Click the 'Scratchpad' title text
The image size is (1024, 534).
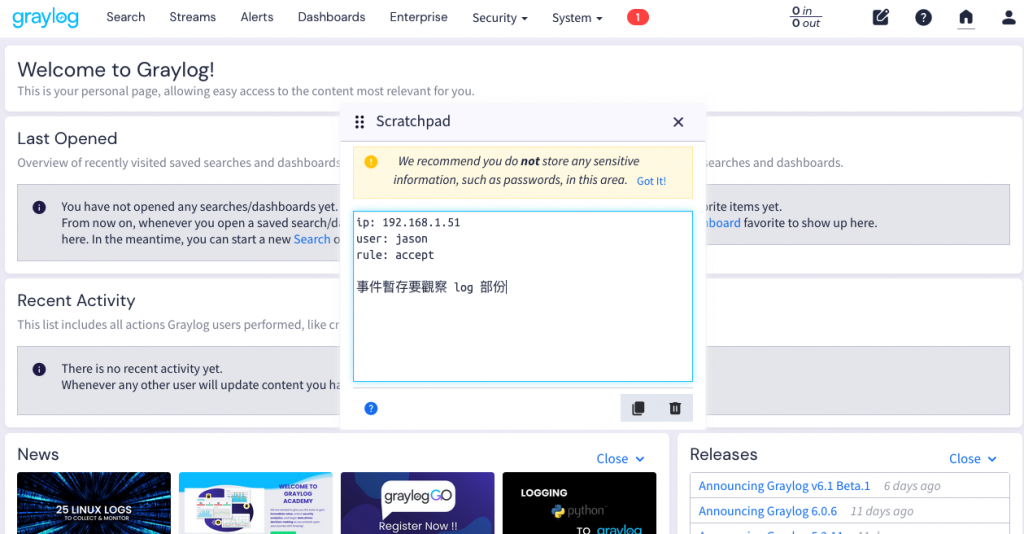[x=413, y=121]
